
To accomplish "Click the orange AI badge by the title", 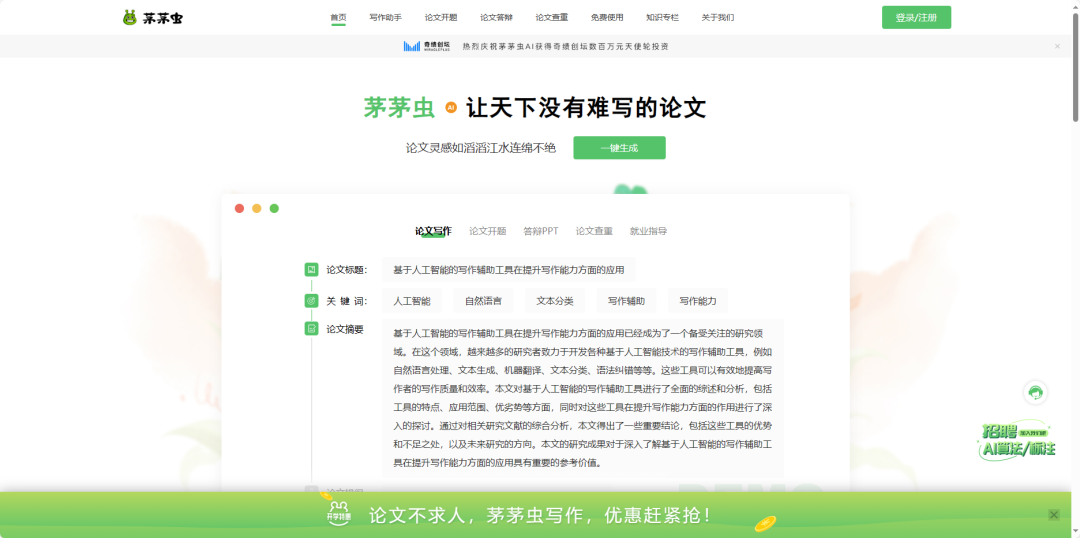I will (451, 107).
